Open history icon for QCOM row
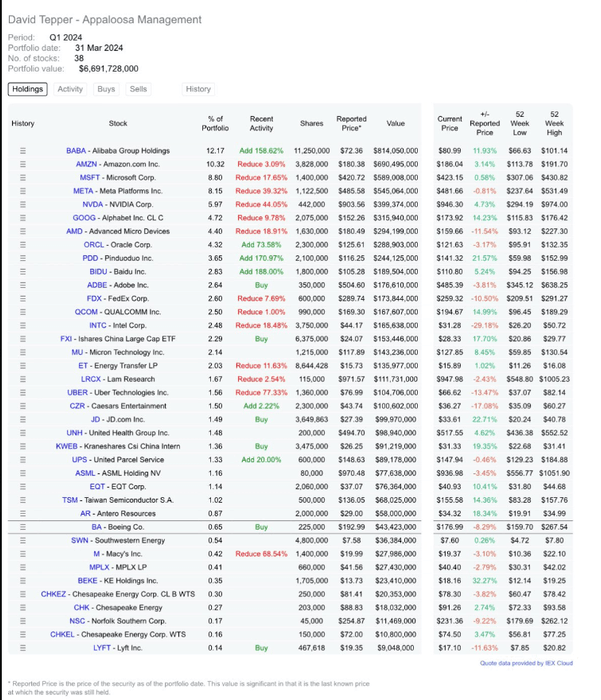The image size is (601, 700). pos(23,312)
